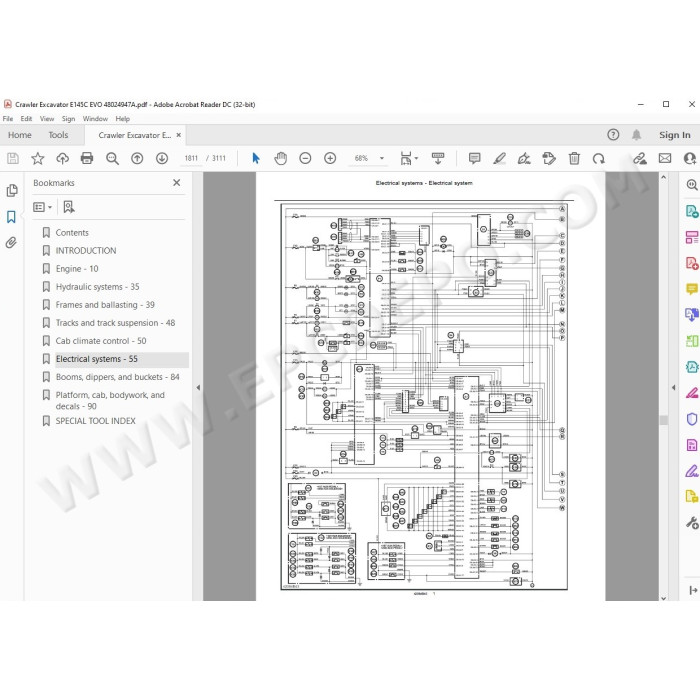The image size is (700, 700).
Task: Open the Window menu
Action: [95, 119]
